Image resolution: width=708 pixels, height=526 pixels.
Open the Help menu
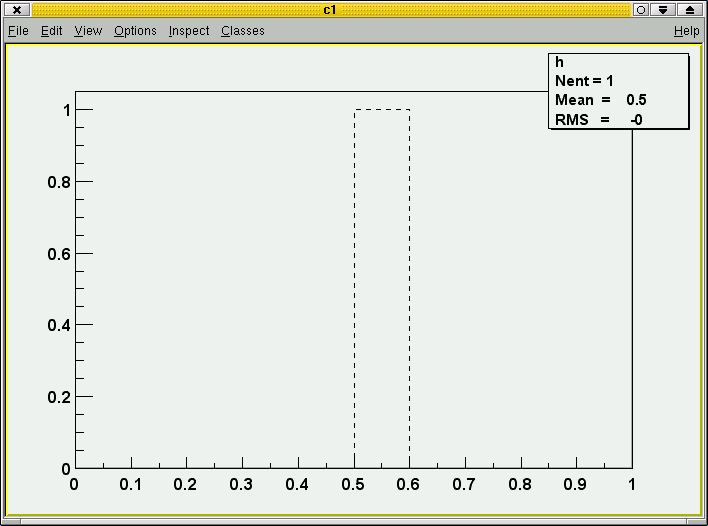[x=686, y=31]
